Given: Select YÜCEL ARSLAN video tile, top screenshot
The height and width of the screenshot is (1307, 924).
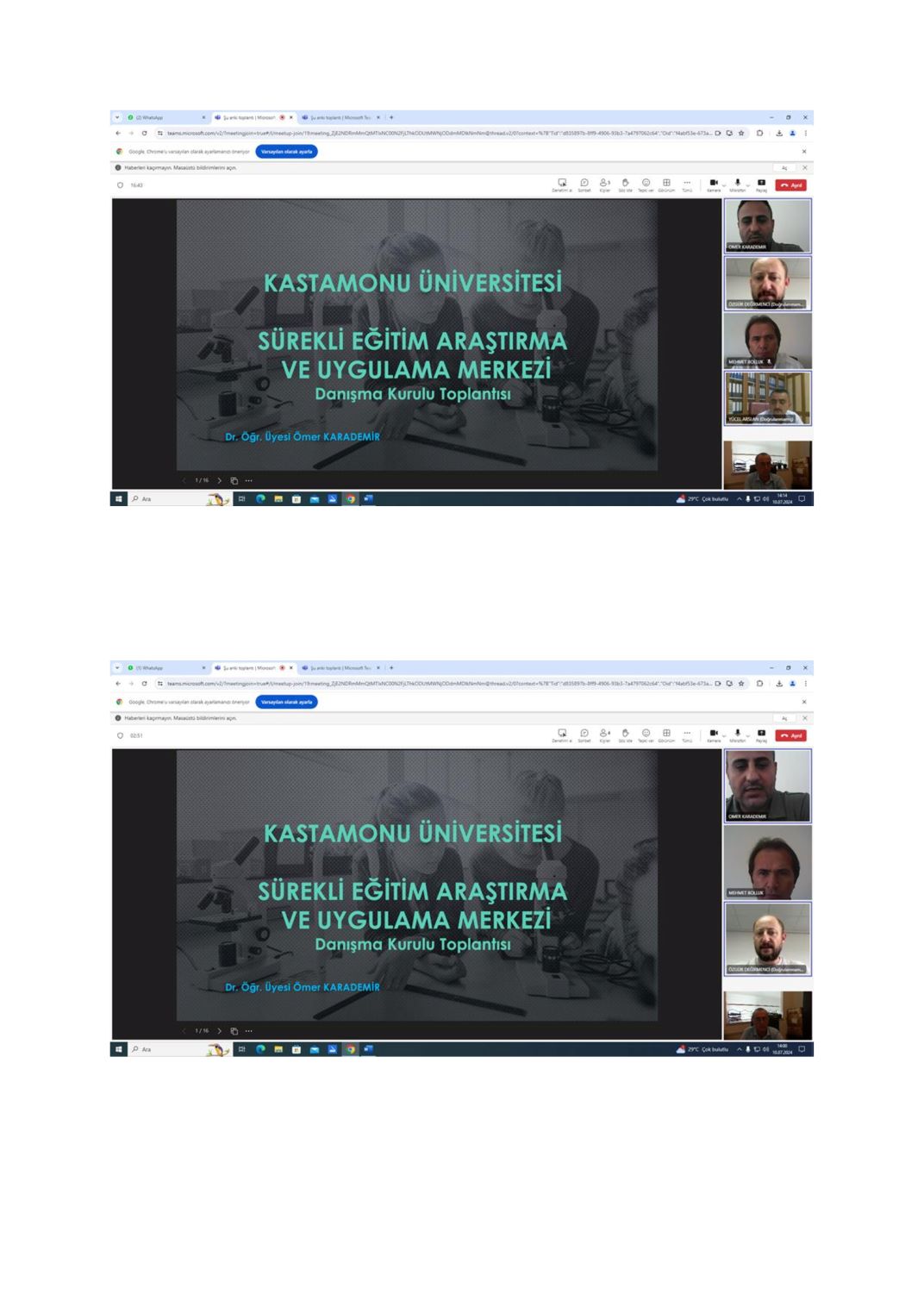Looking at the screenshot, I should pyautogui.click(x=767, y=397).
